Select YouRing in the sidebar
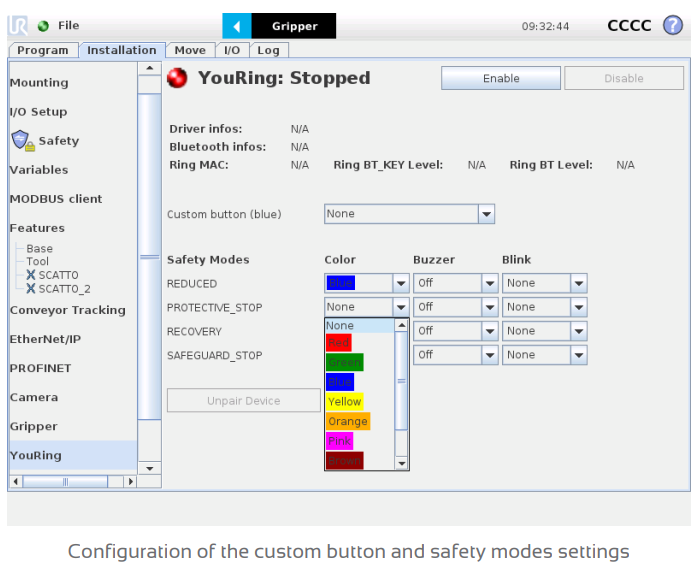 click(73, 455)
